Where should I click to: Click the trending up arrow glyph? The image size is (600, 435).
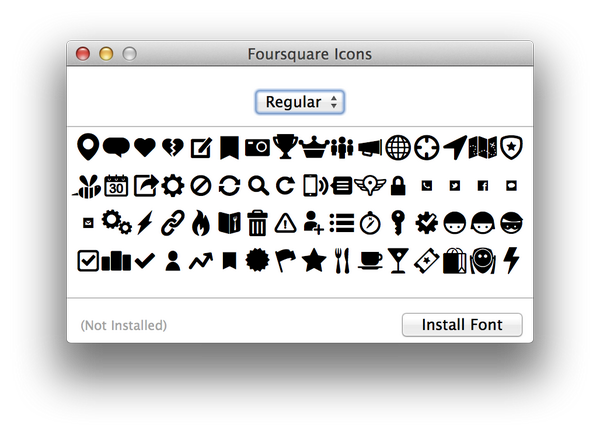pos(201,261)
